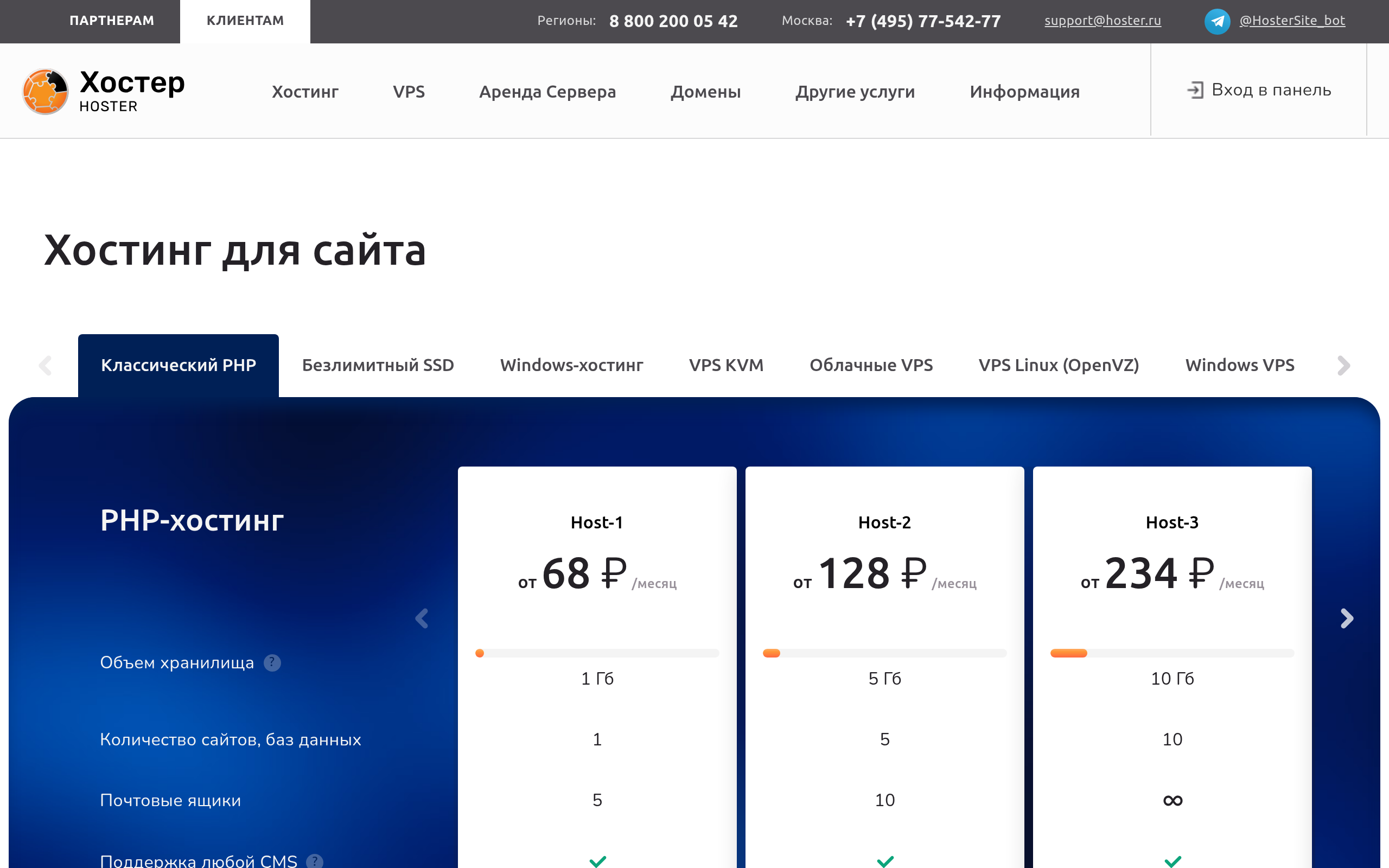1389x868 pixels.
Task: Click the Хостер HOSTER logo text
Action: pos(132,91)
